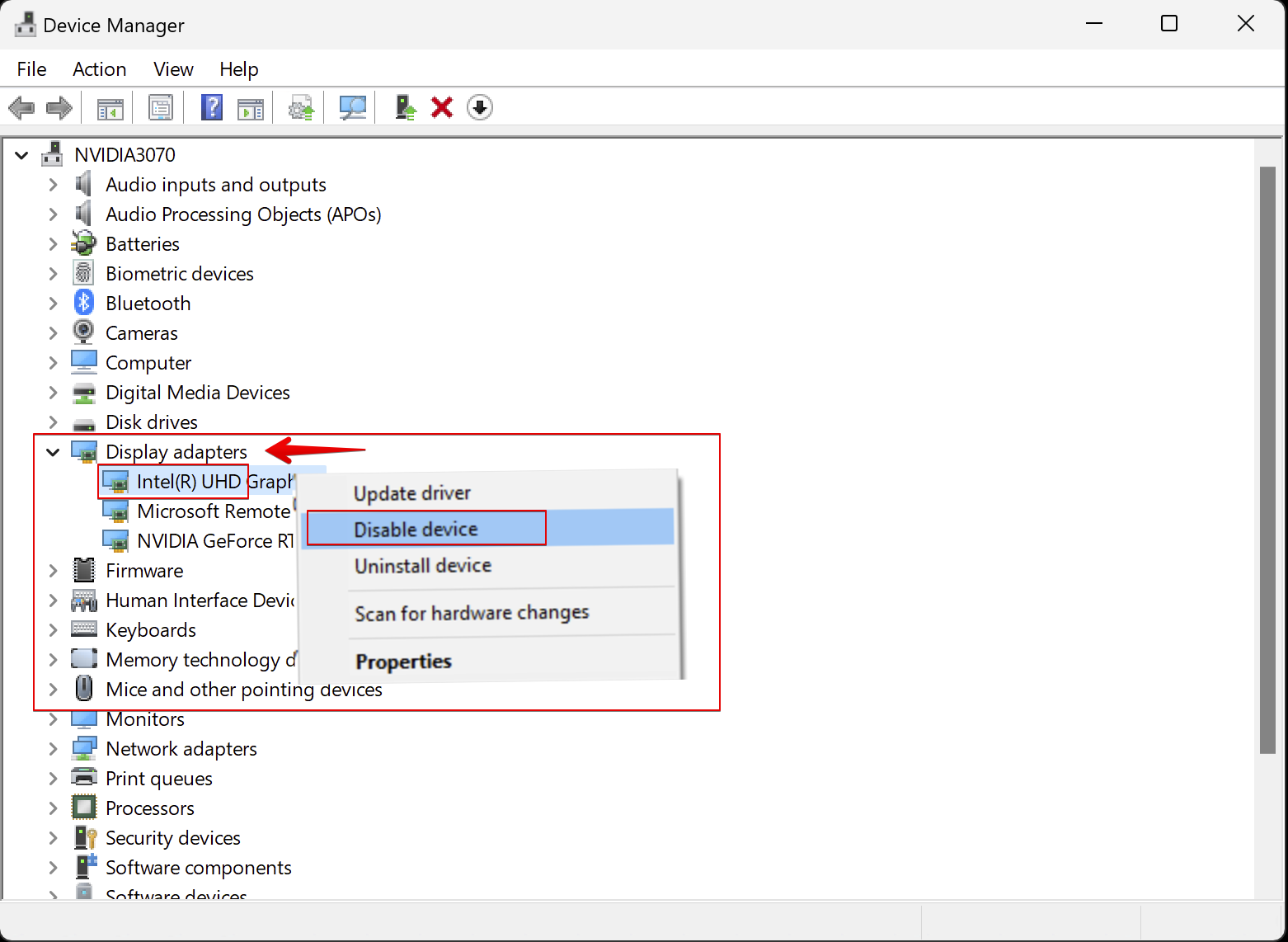Collapse the NVIDIA3070 root node

tap(21, 154)
